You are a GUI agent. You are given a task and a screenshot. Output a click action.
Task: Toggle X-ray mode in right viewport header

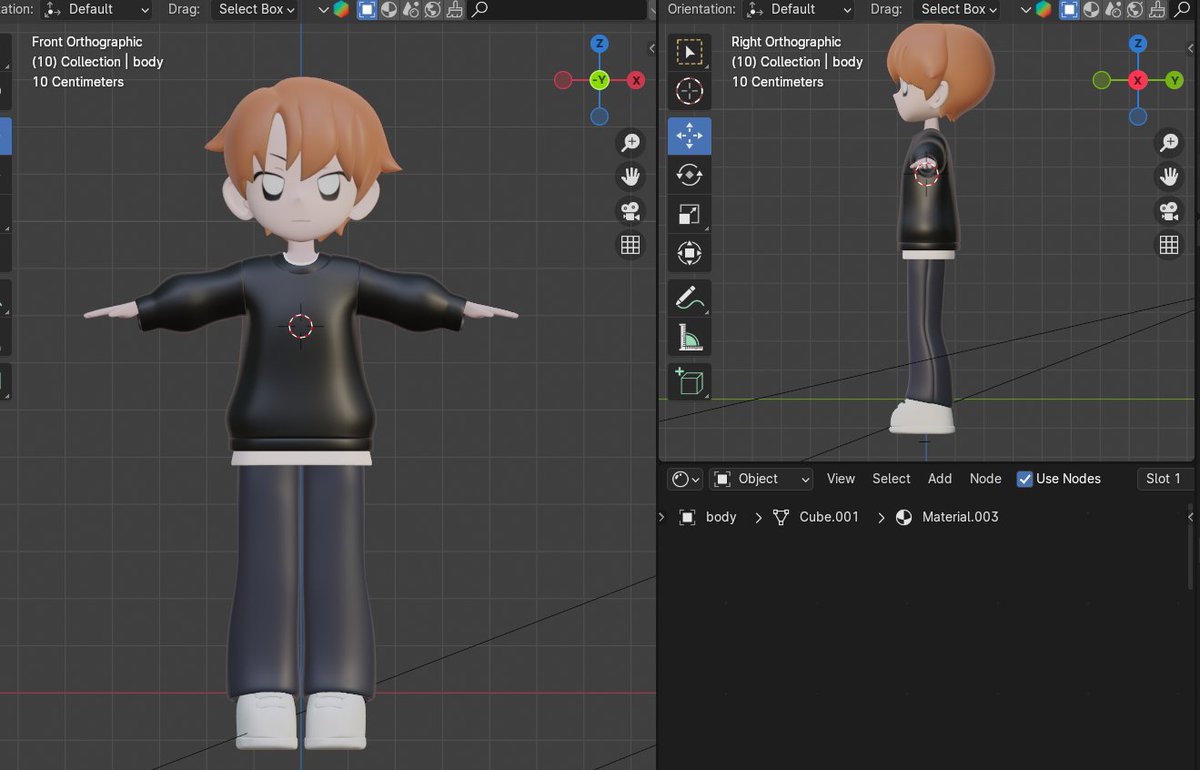(x=1069, y=10)
